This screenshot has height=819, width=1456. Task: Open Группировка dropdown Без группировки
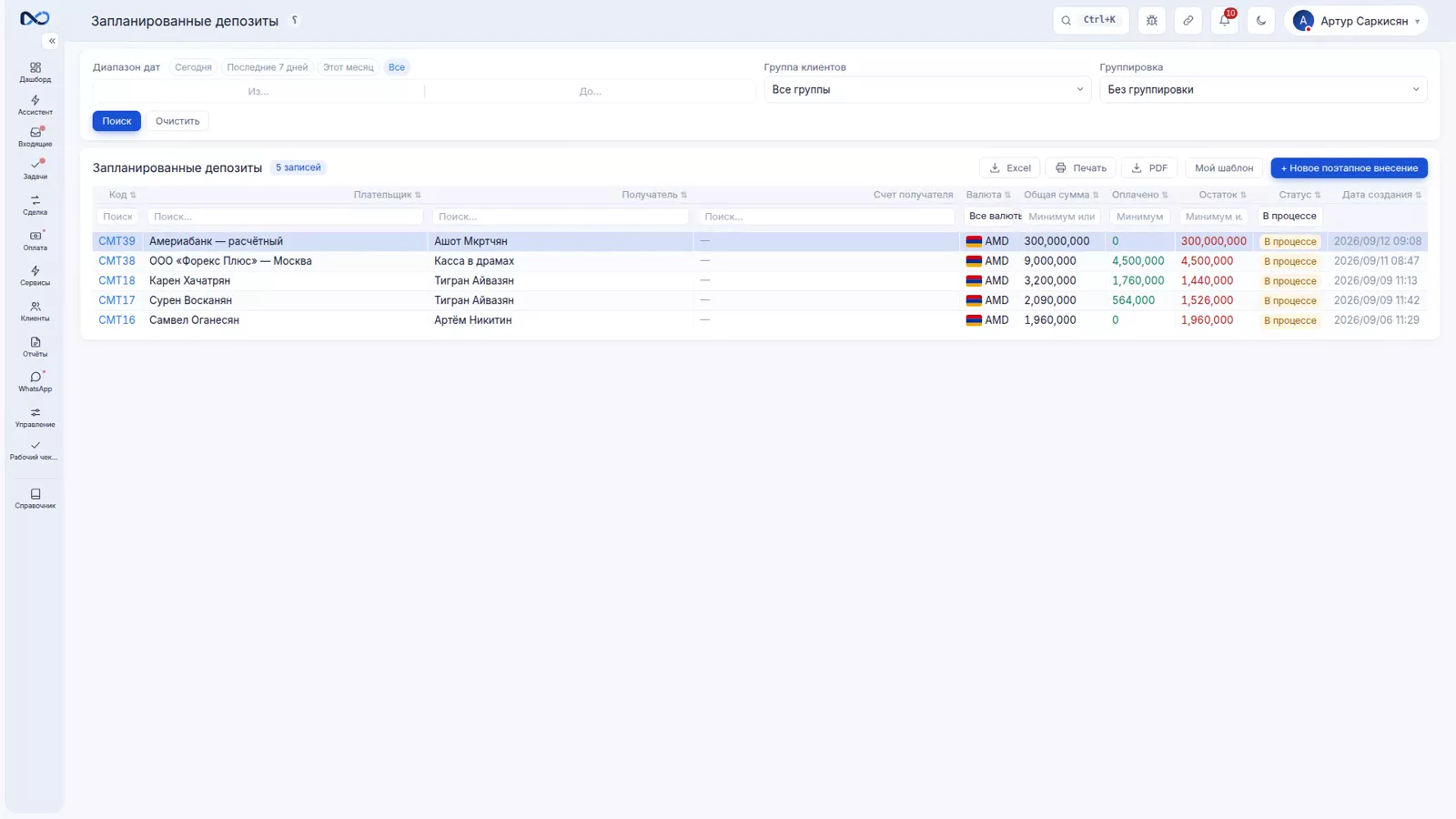[1263, 89]
